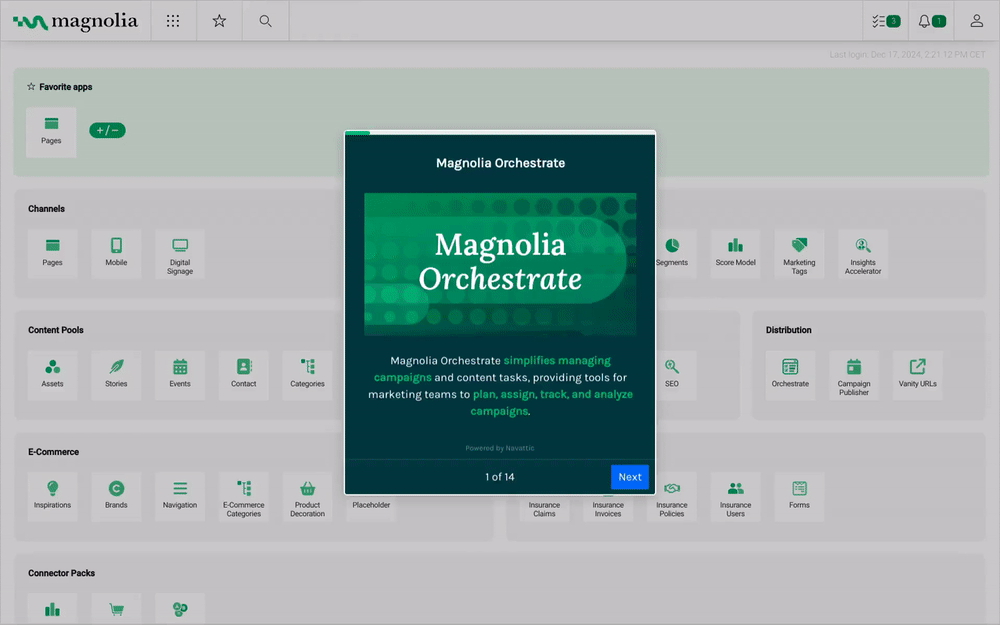Open the favorites star icon in header

[219, 21]
